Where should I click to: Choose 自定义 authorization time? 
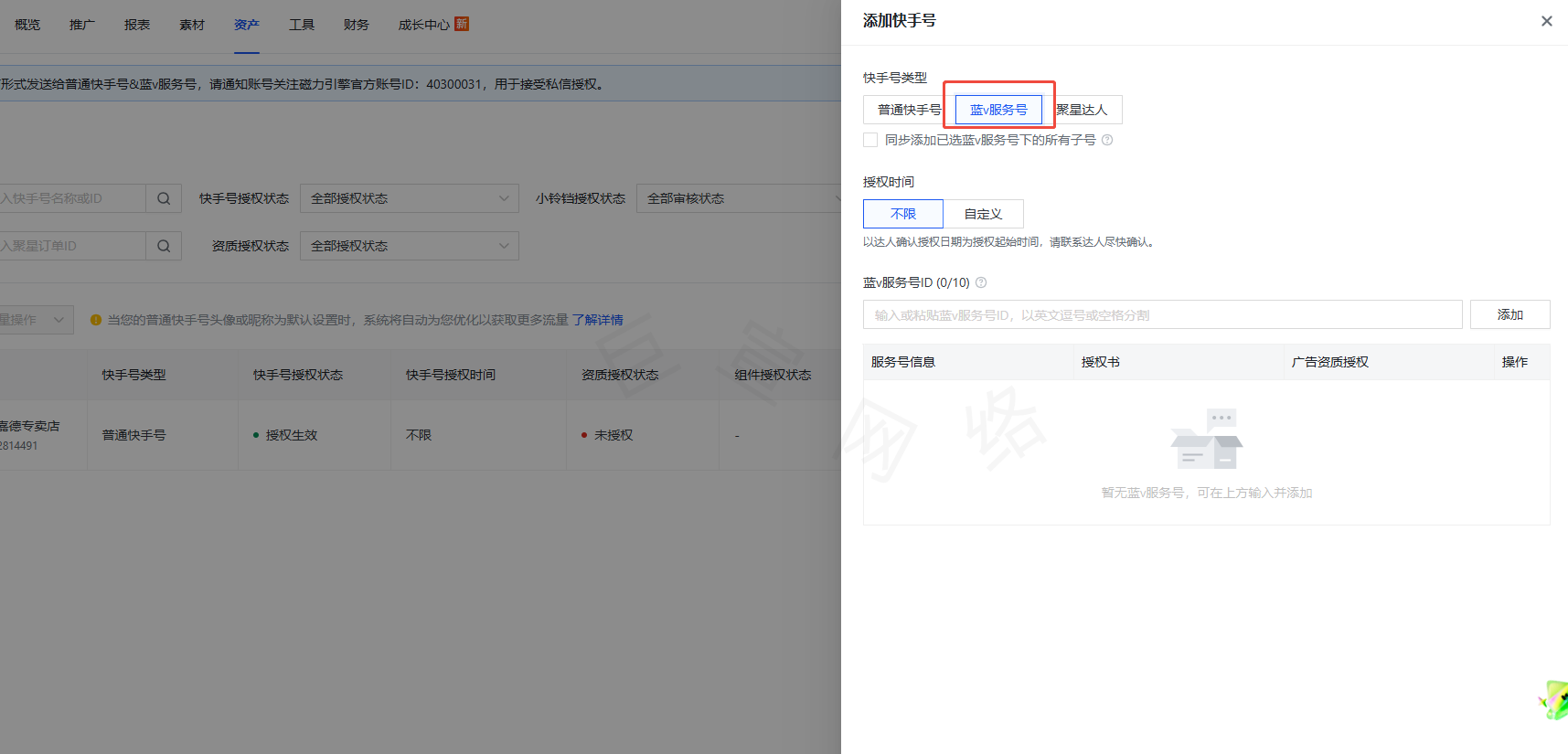click(984, 214)
